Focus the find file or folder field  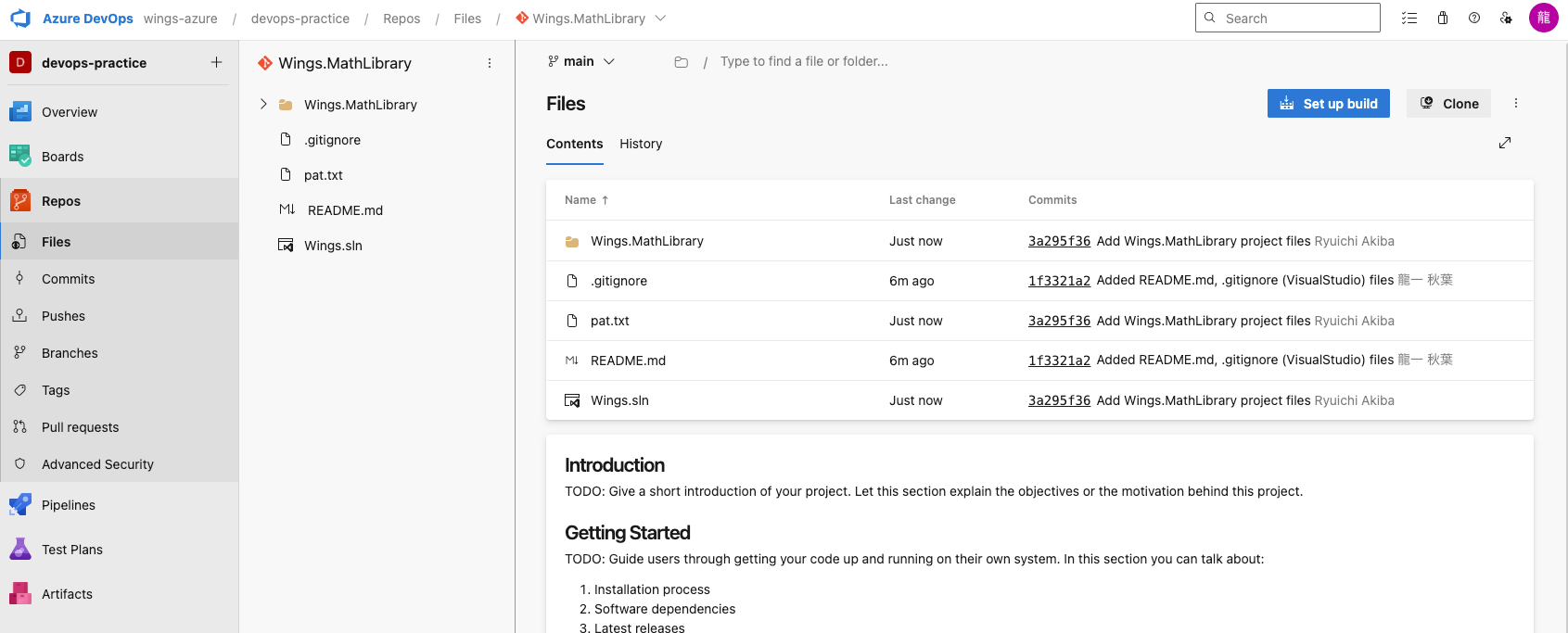804,62
